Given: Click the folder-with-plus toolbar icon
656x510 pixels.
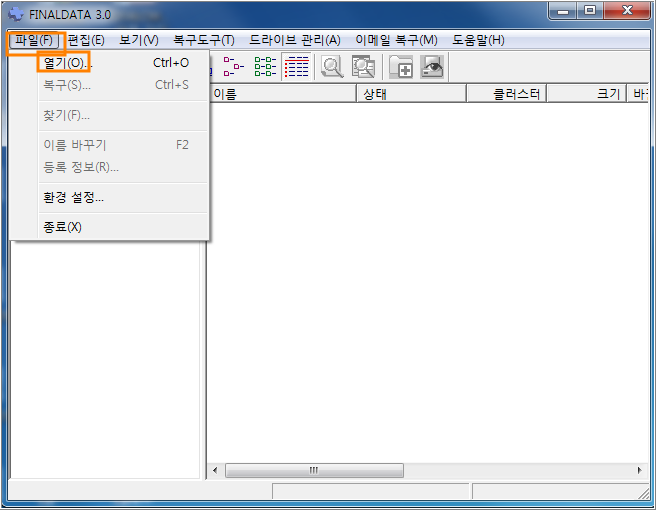Looking at the screenshot, I should point(401,67).
